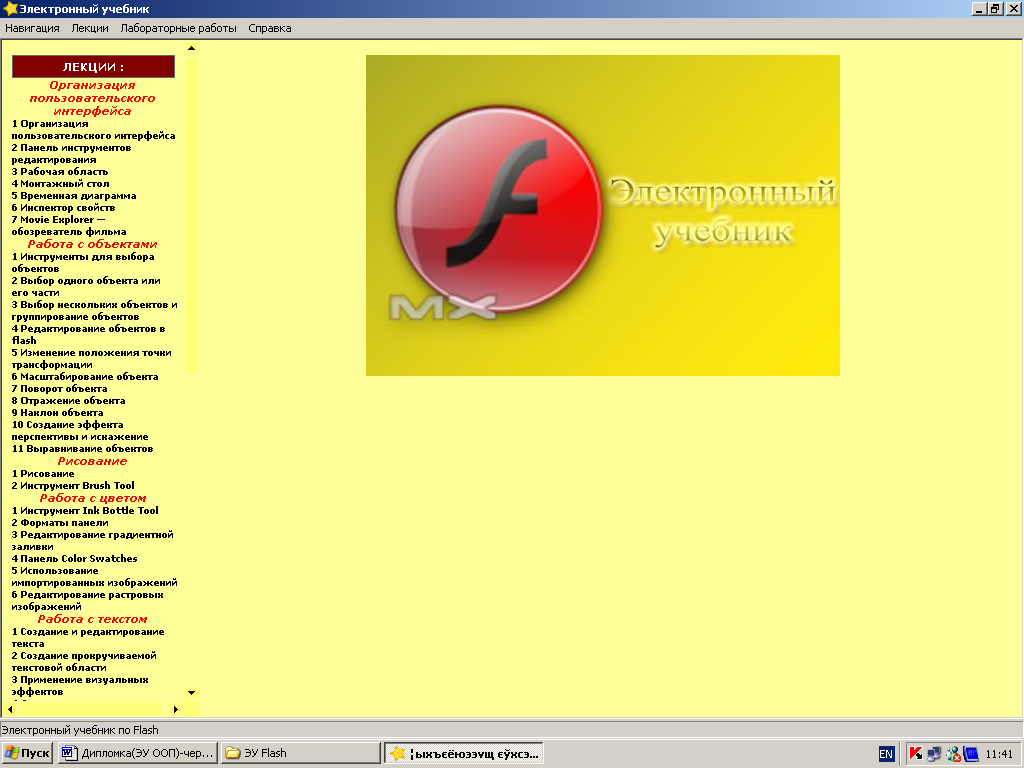Click the ЛЕКЦИИ header banner
The image size is (1024, 768).
(x=93, y=67)
